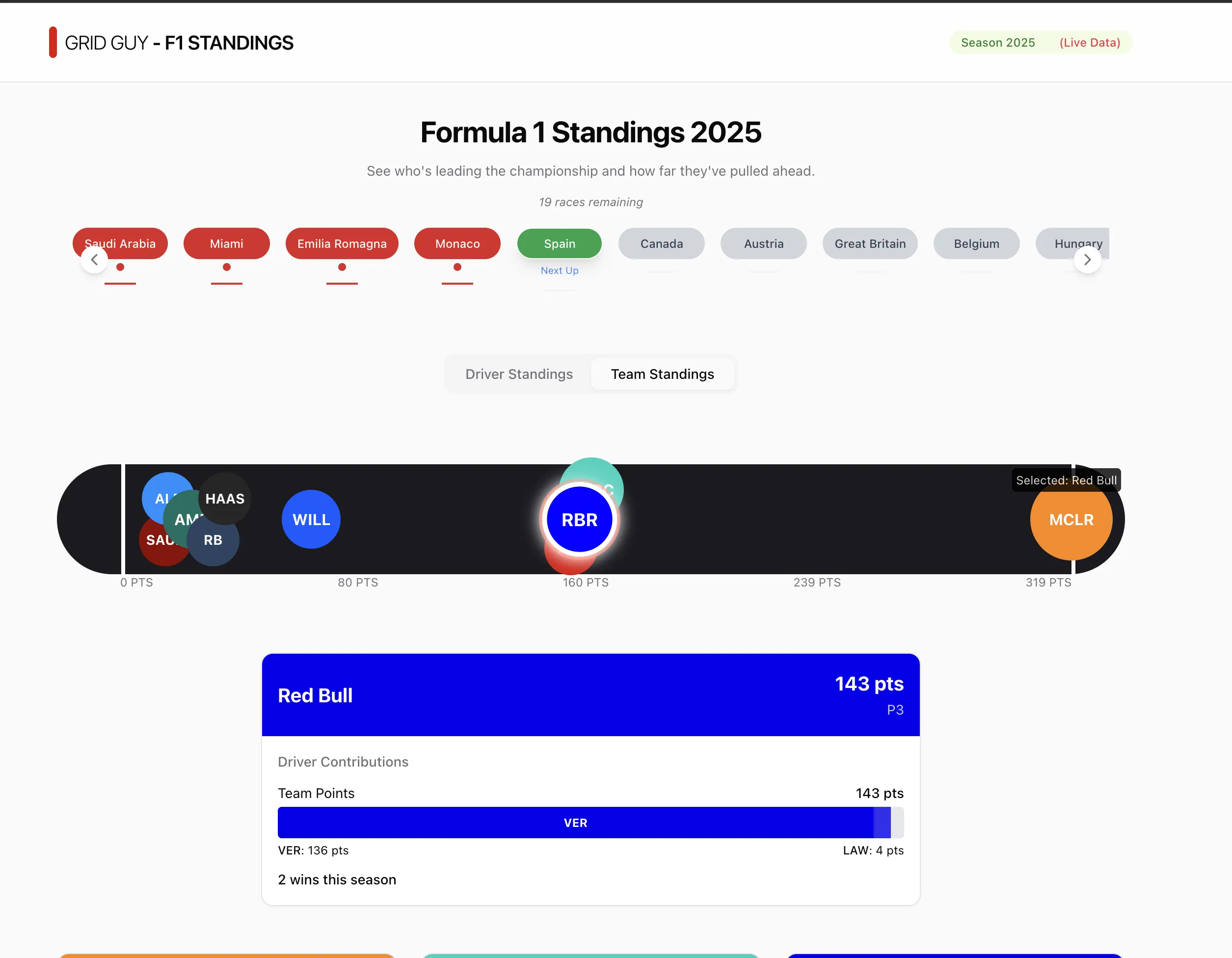Click the VER: 136 pts label
The height and width of the screenshot is (958, 1232).
tap(313, 850)
